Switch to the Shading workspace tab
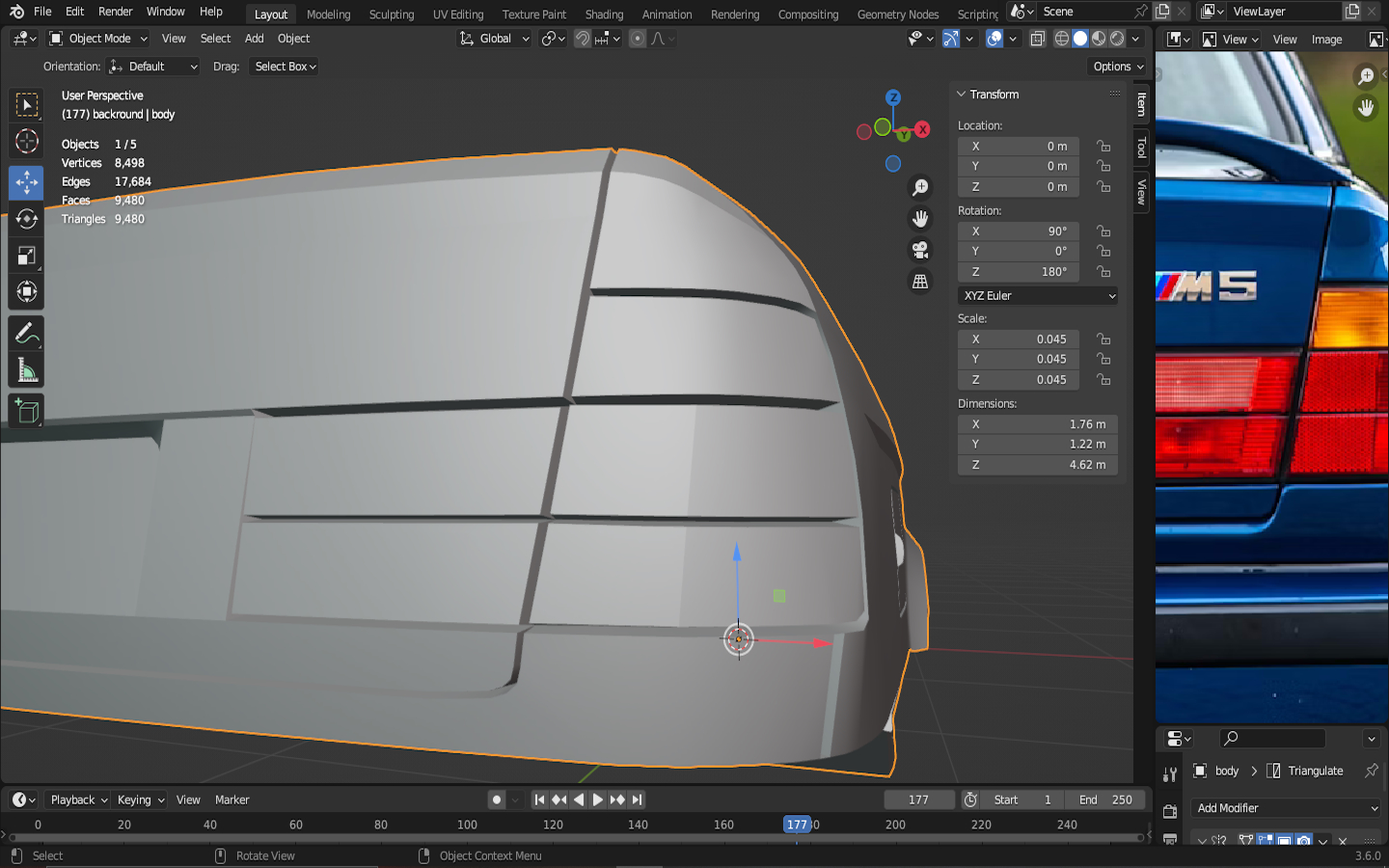The height and width of the screenshot is (868, 1389). (x=604, y=14)
